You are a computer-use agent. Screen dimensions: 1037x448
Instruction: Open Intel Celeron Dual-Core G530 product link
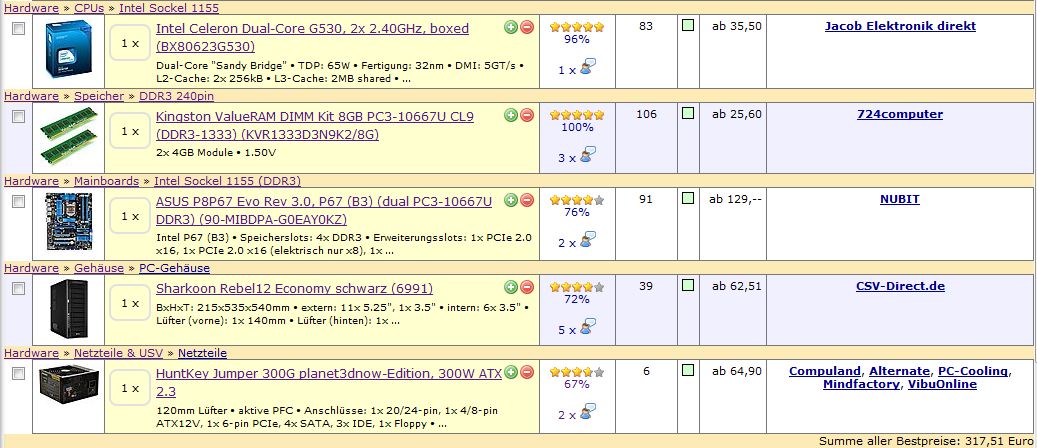pos(312,38)
